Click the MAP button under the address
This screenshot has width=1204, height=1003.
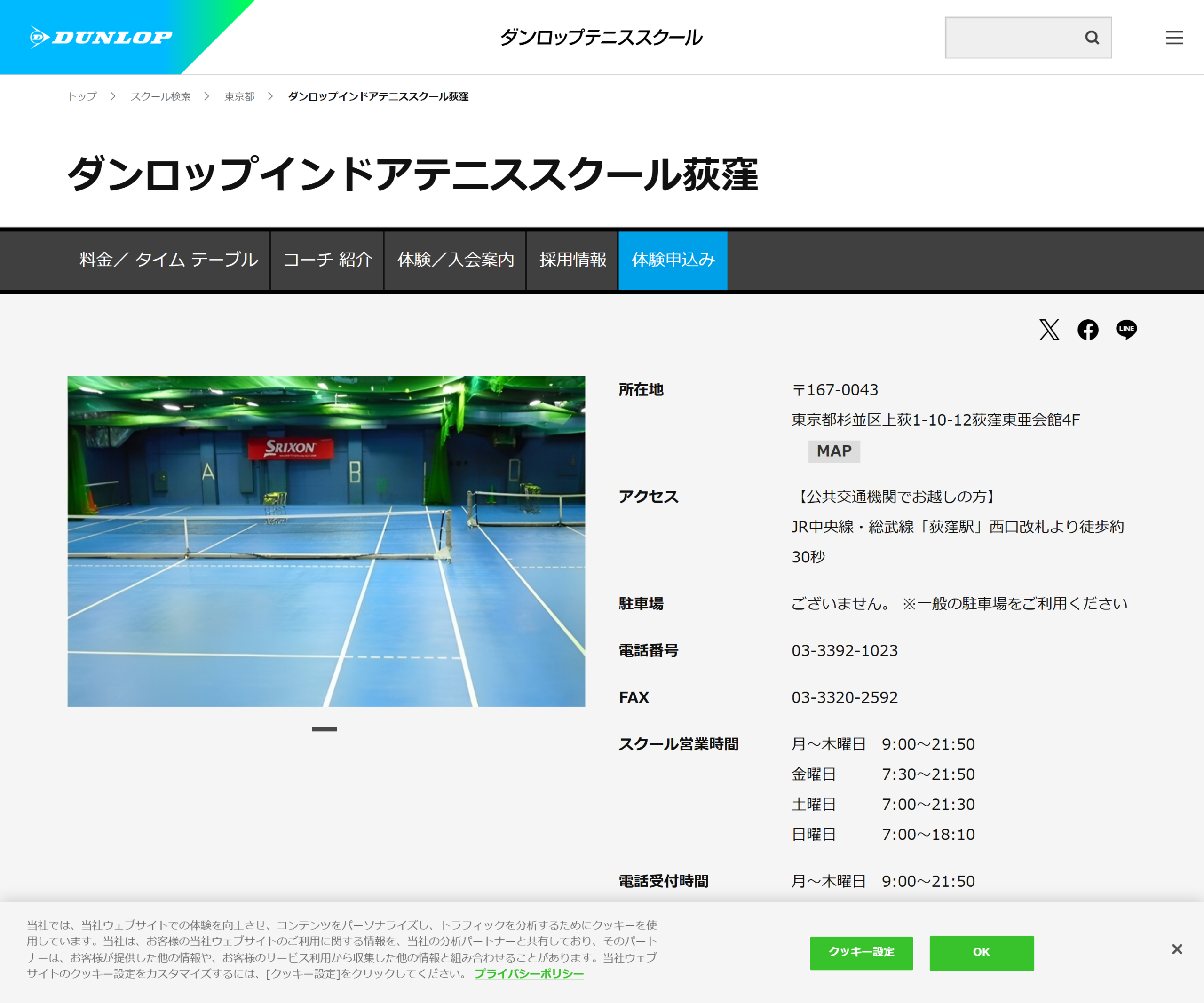tap(833, 451)
